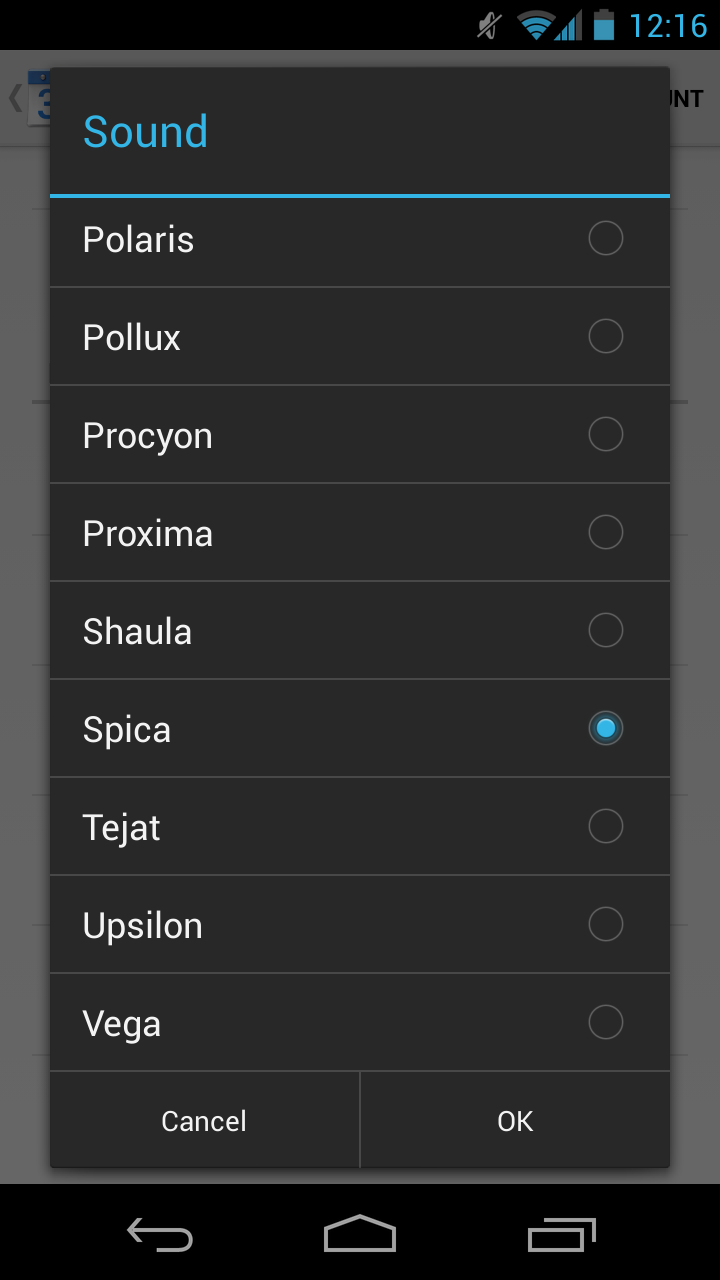Choose Procyon as the sound
Screen dimensions: 720x1280
[360, 434]
